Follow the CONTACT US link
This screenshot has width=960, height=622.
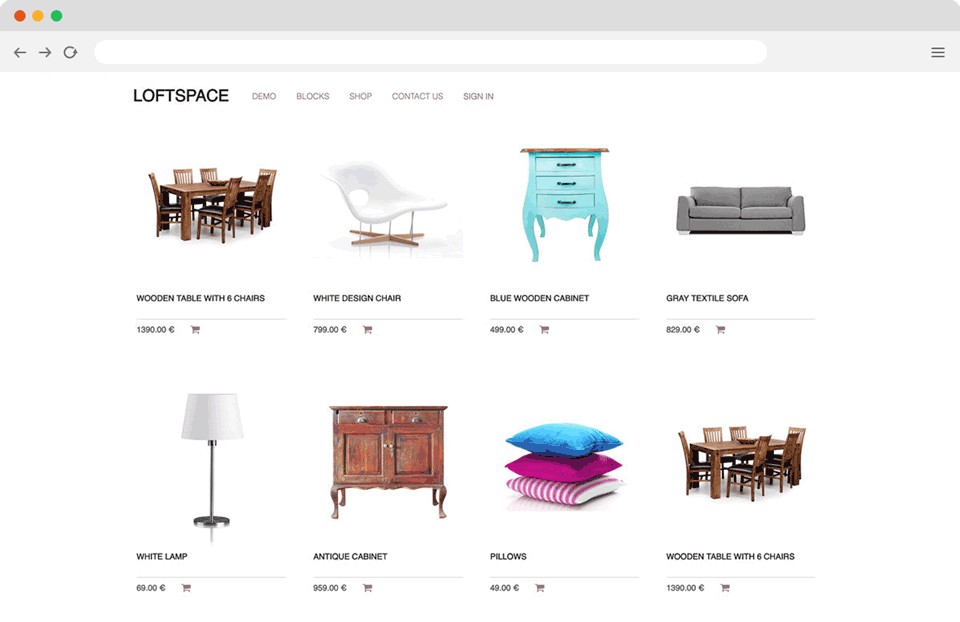418,96
